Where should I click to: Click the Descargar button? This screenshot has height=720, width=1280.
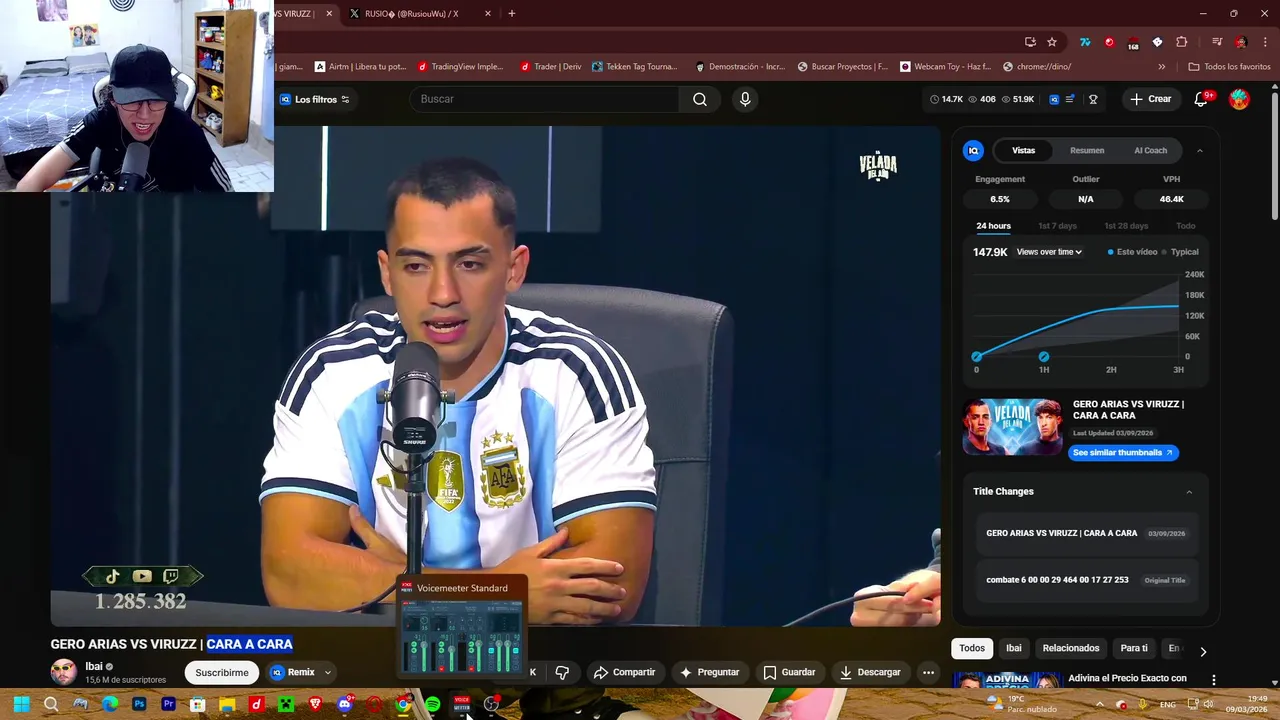coord(869,672)
